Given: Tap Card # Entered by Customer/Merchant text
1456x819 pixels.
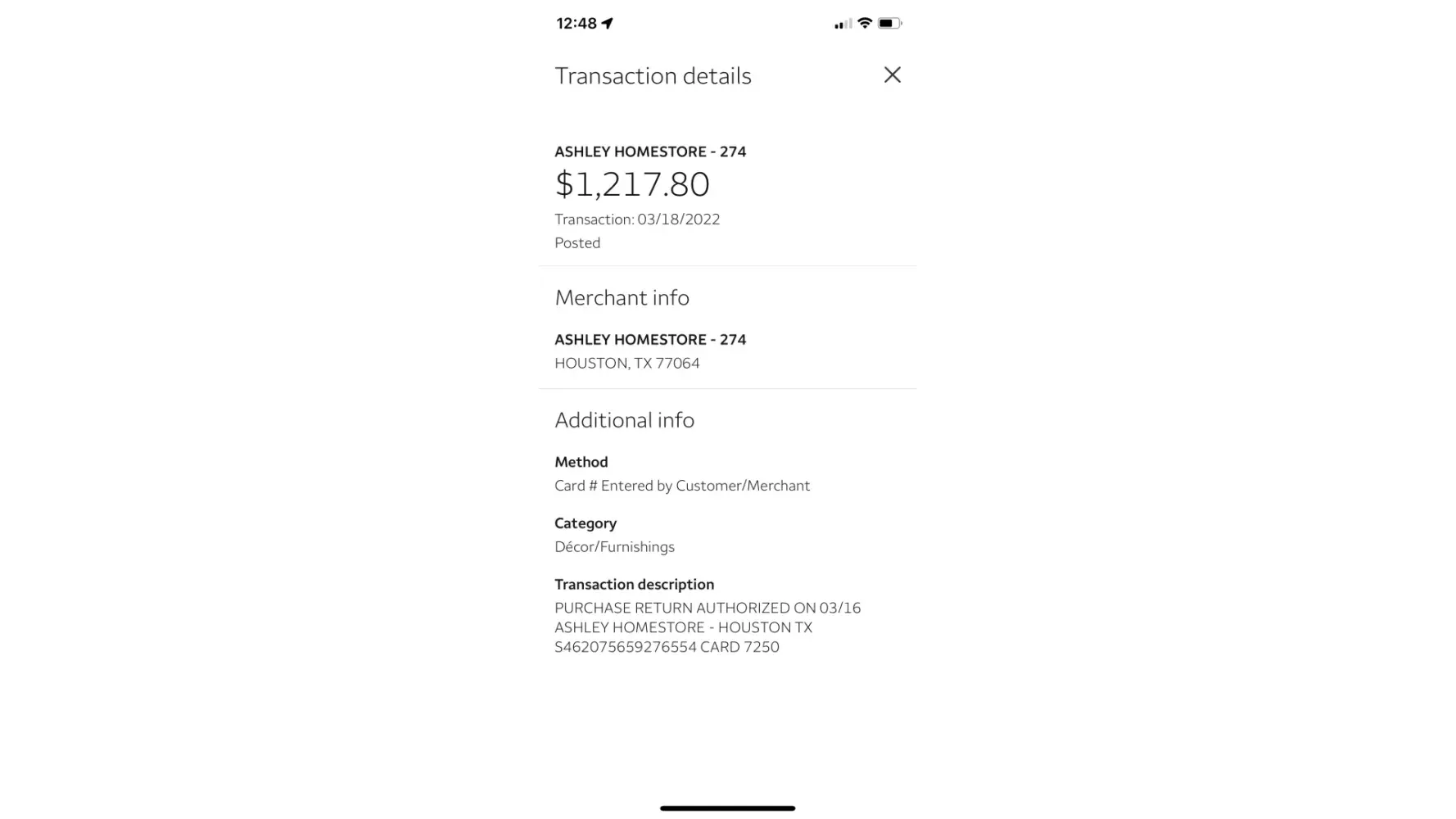Looking at the screenshot, I should point(681,486).
